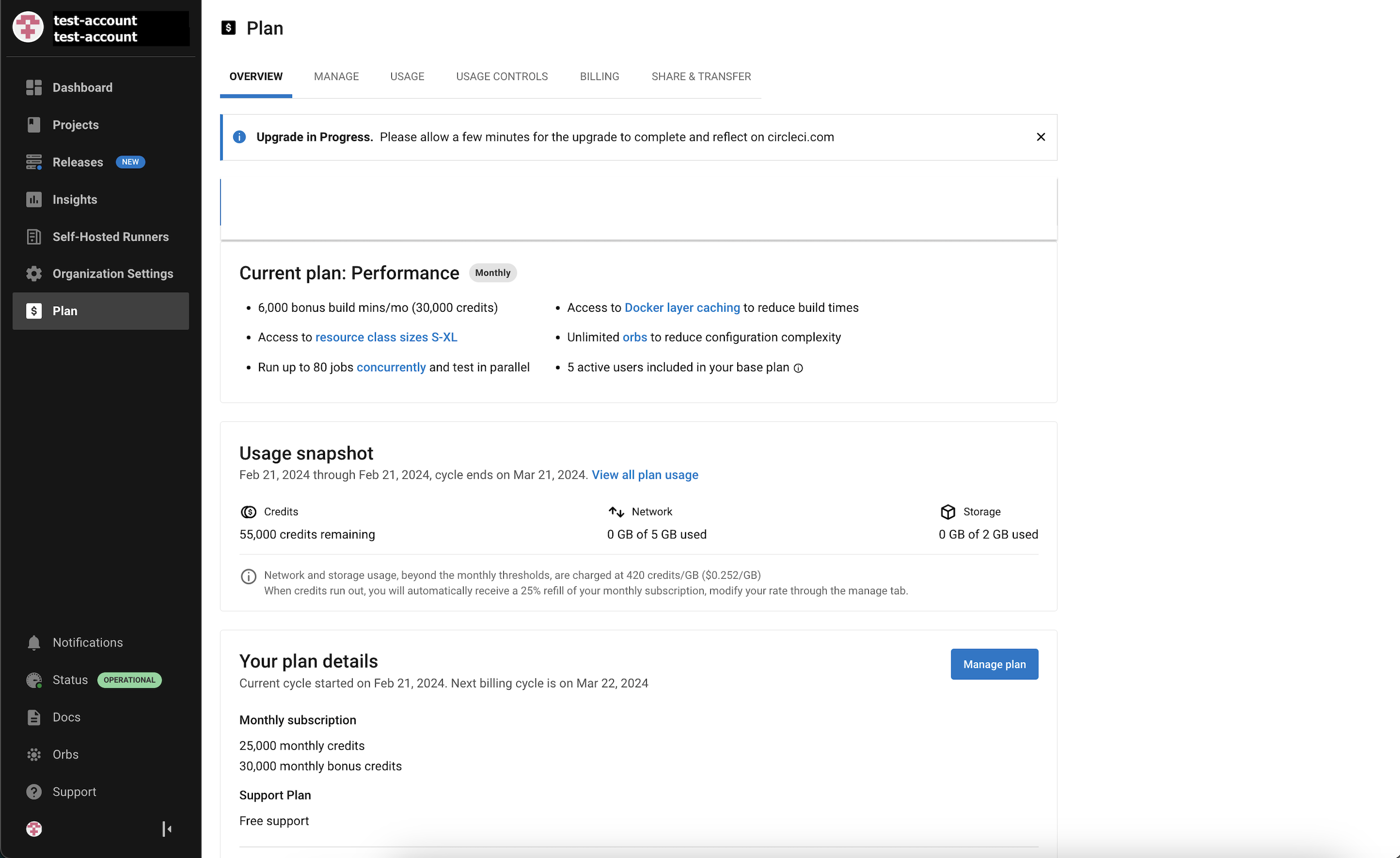Open Organization Settings
The height and width of the screenshot is (858, 1400).
click(101, 274)
